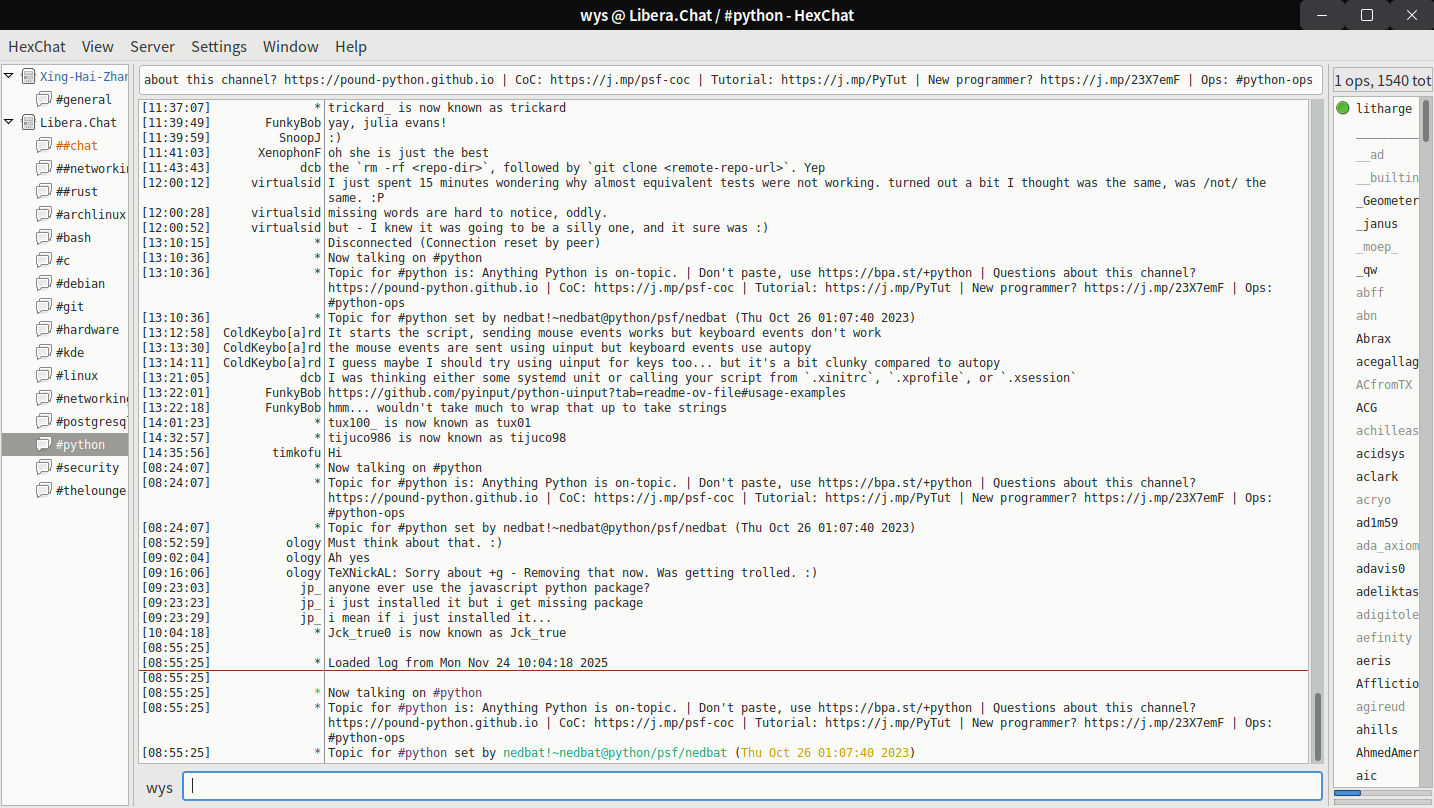Open the HexChat menu
This screenshot has width=1434, height=808.
37,46
